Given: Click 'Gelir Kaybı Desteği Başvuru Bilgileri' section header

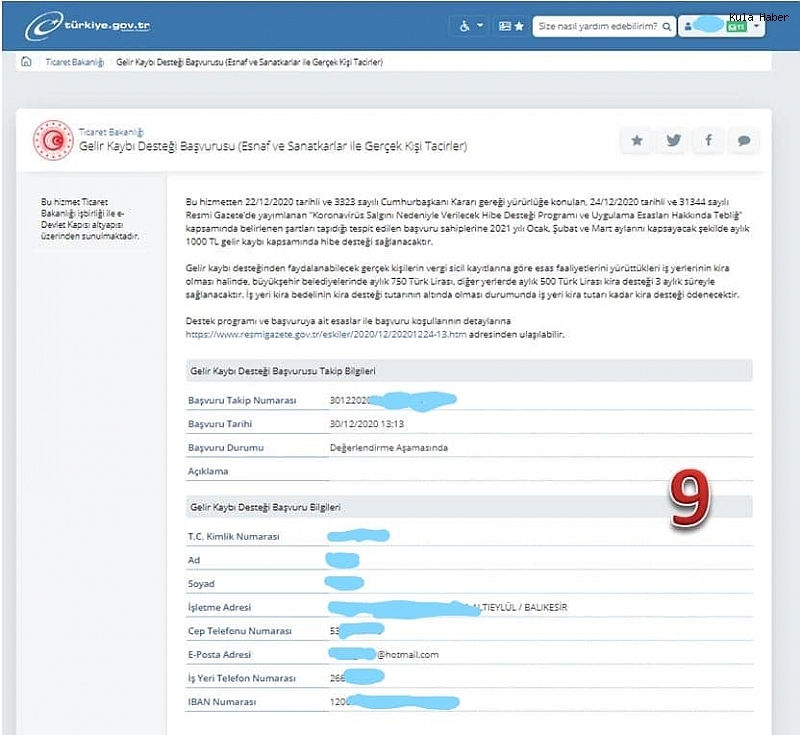Looking at the screenshot, I should pos(469,507).
